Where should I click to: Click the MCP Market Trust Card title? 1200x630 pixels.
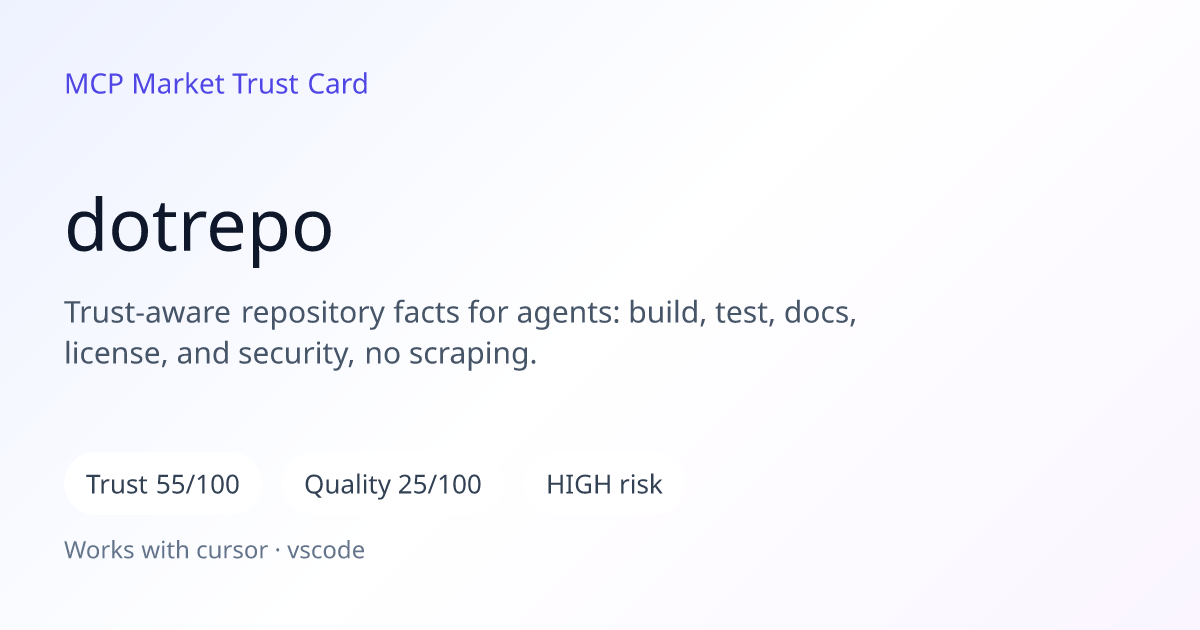click(216, 84)
